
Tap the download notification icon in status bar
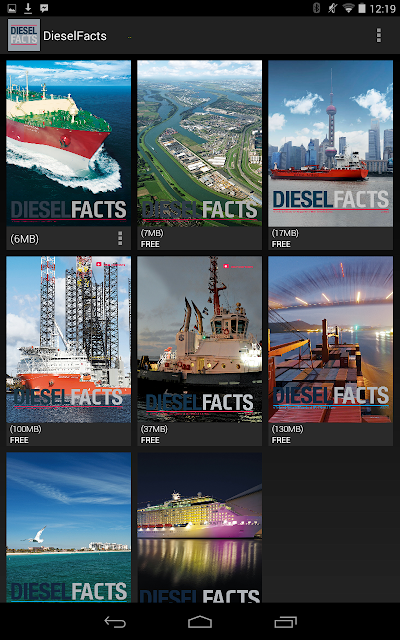pos(28,8)
